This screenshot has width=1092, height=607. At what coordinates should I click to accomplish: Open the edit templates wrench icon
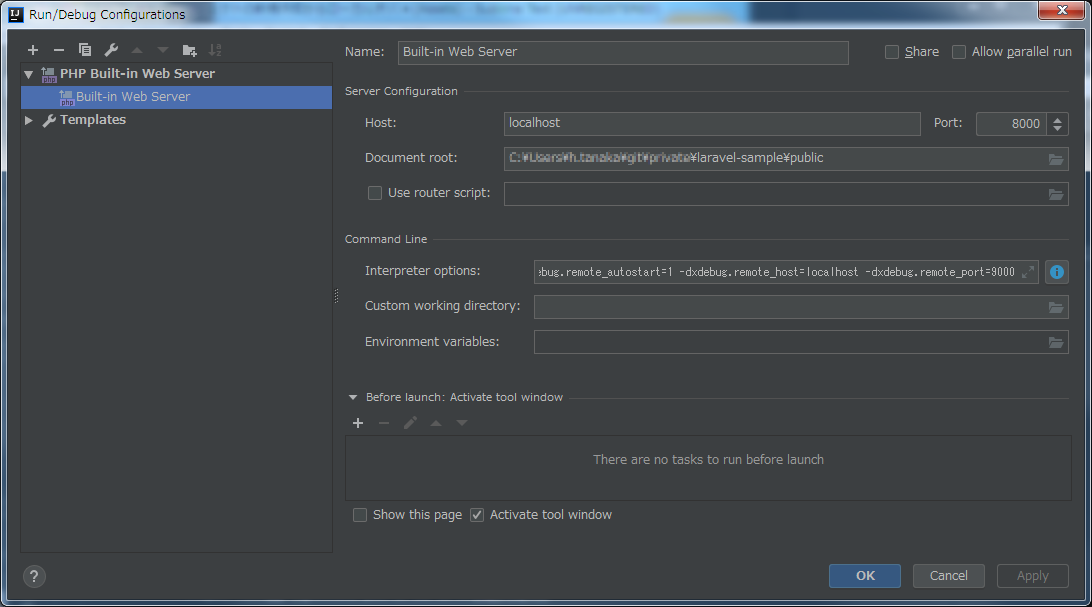[111, 50]
